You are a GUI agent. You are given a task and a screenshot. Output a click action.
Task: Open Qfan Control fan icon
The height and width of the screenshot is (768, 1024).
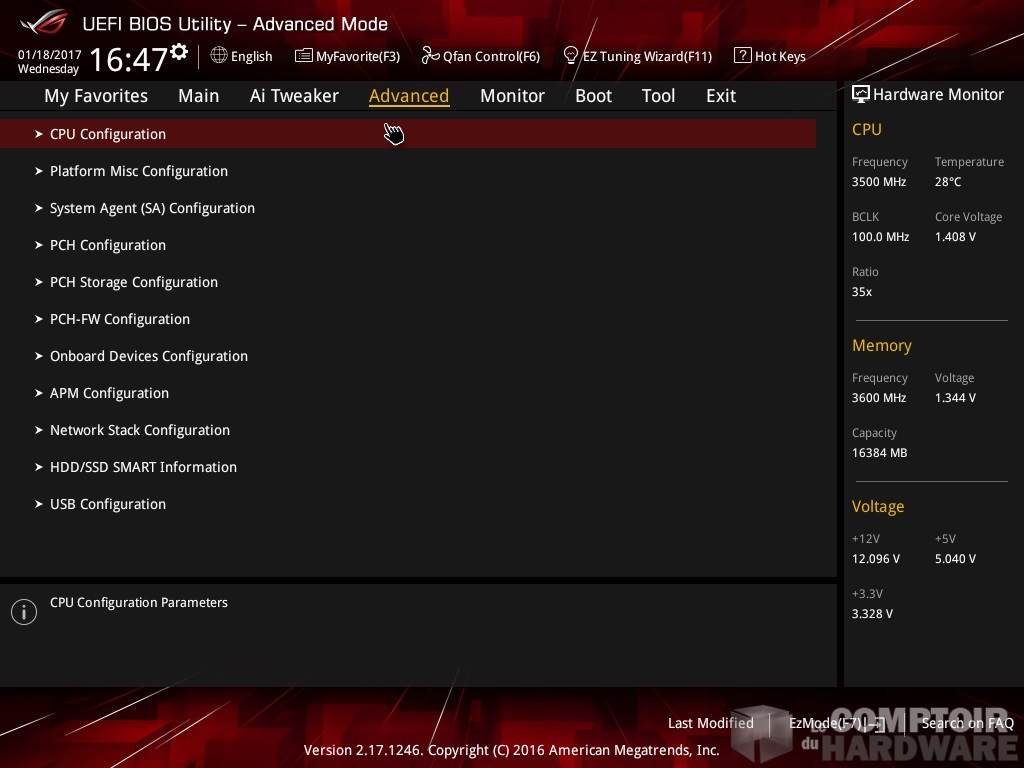pyautogui.click(x=431, y=56)
